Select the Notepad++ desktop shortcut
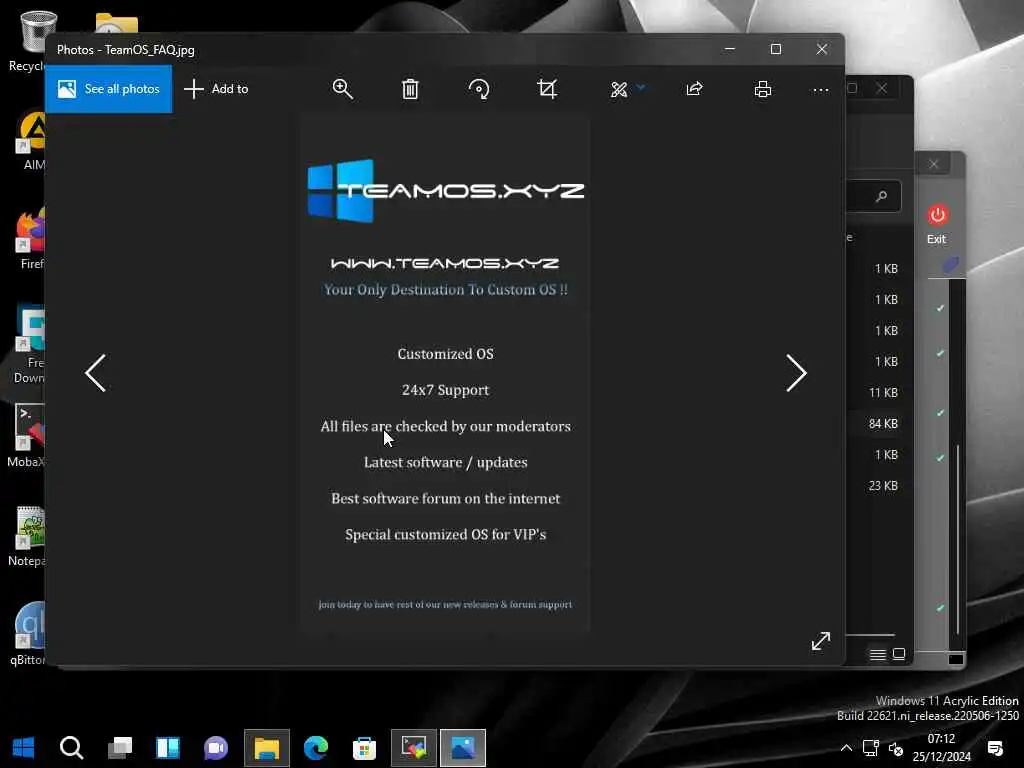 (x=27, y=536)
